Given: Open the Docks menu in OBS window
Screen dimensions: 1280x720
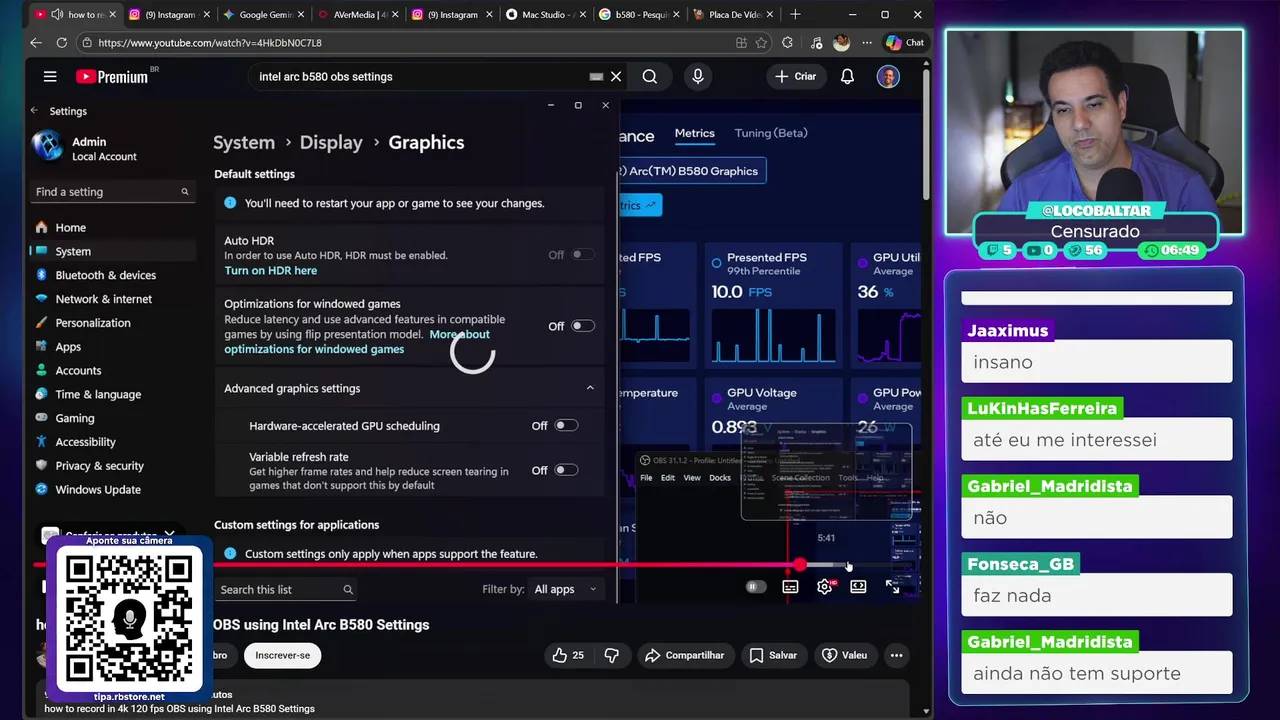Looking at the screenshot, I should point(720,478).
